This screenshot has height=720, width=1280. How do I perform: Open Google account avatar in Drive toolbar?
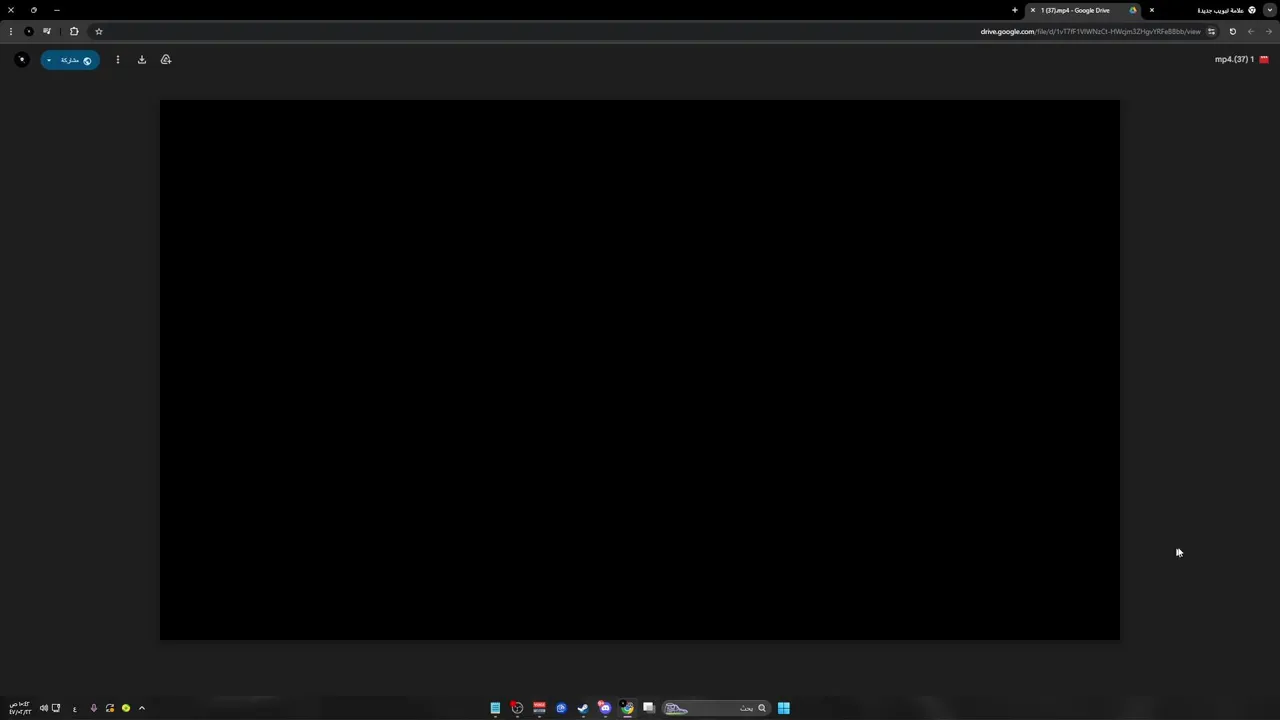22,60
